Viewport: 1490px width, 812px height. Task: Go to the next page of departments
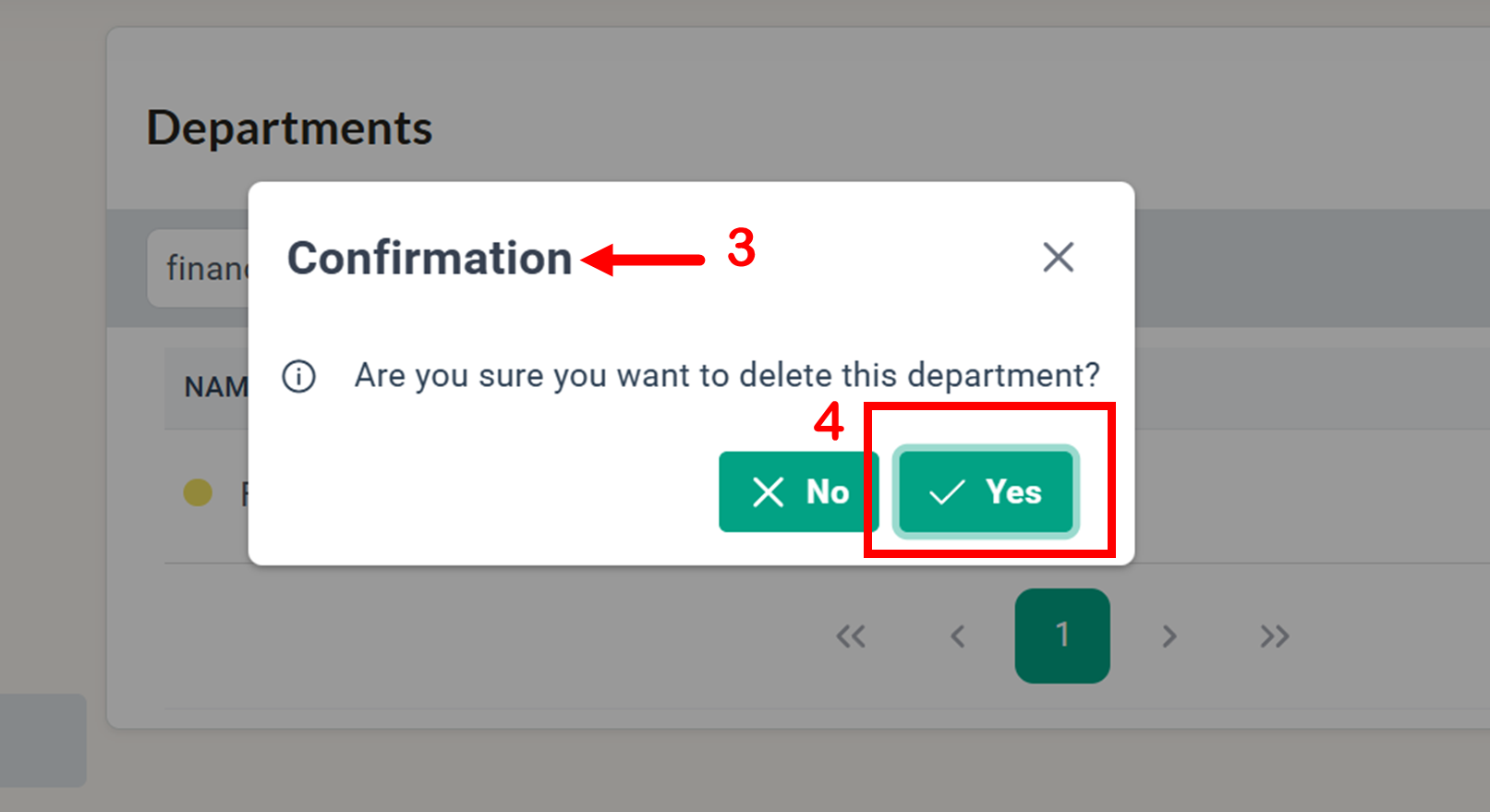point(1169,636)
